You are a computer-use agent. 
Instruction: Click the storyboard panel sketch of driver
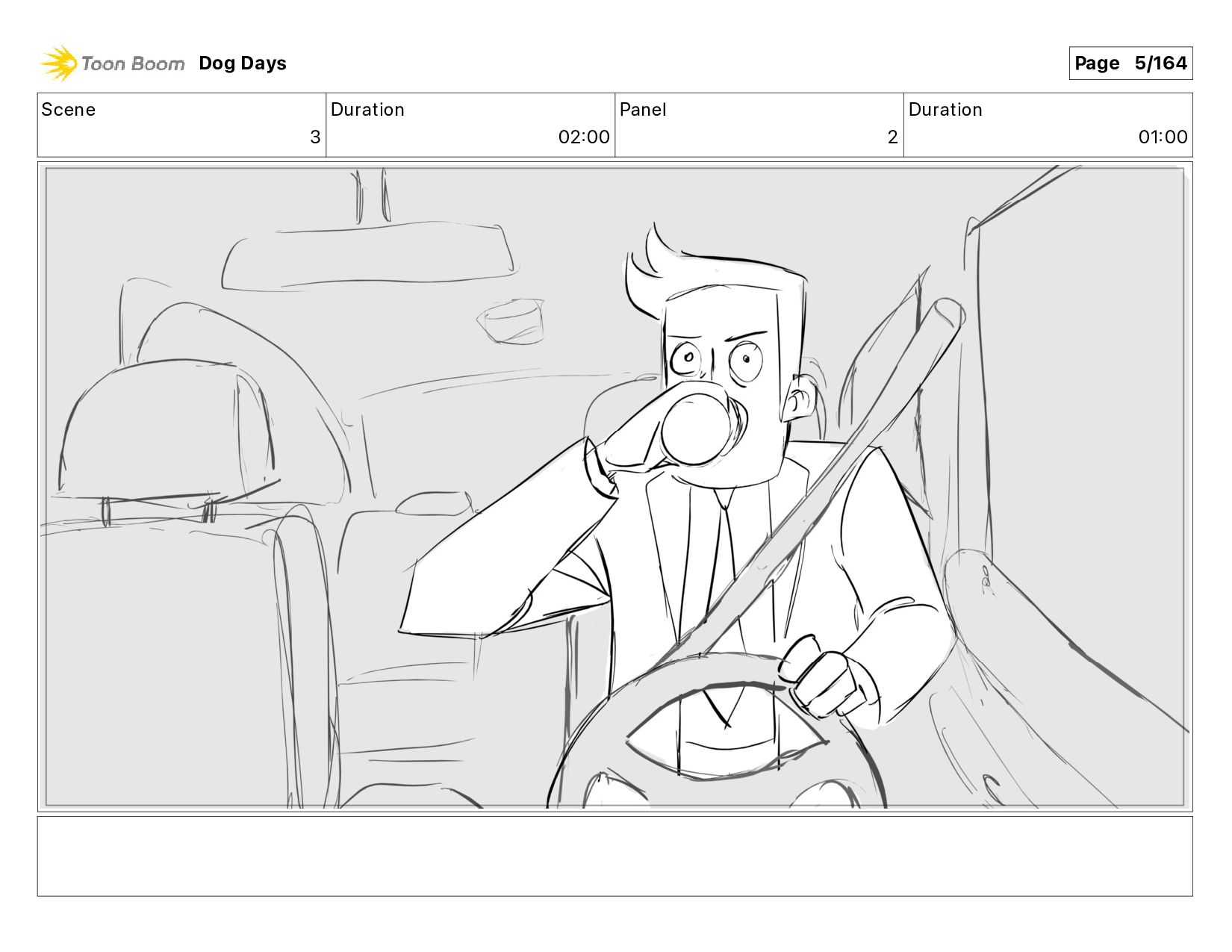pyautogui.click(x=615, y=487)
